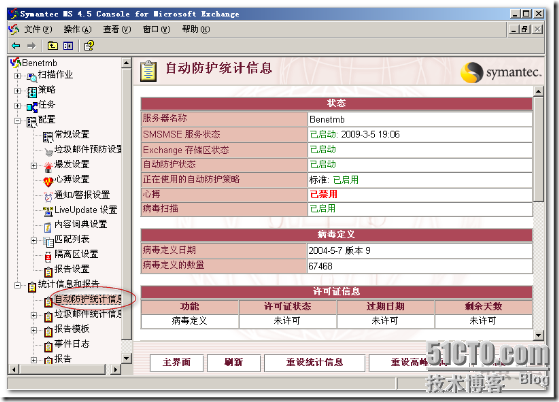Click the 任务 tasks icon
This screenshot has width=559, height=402.
click(x=32, y=107)
